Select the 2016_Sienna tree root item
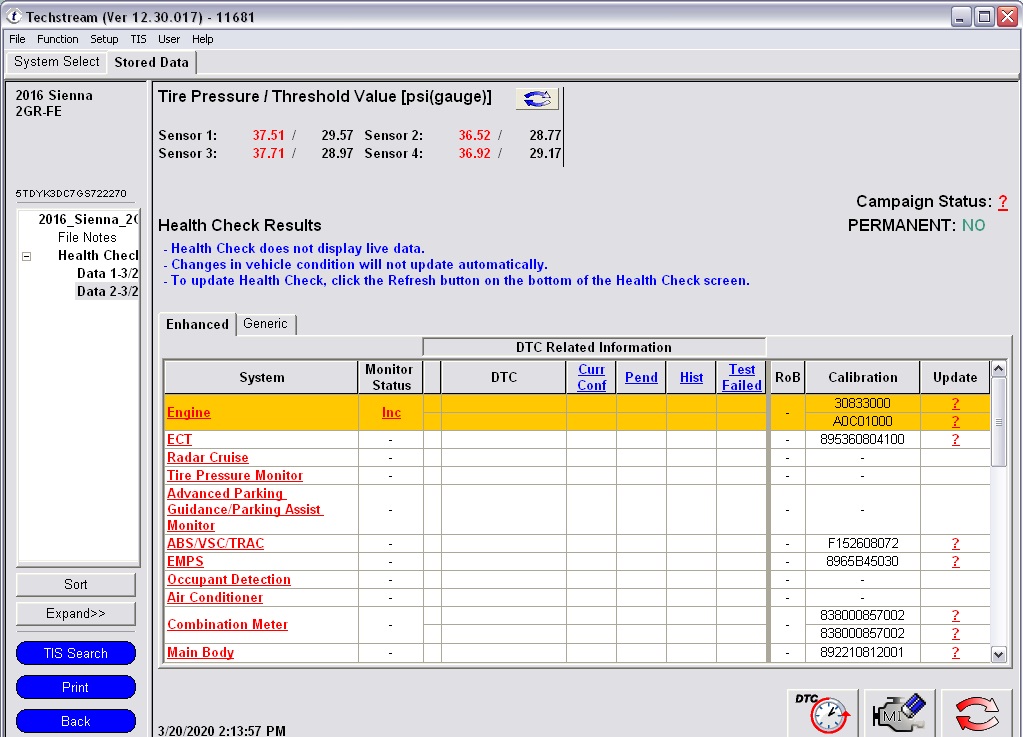Screen dimensions: 1023x737 tap(88, 219)
